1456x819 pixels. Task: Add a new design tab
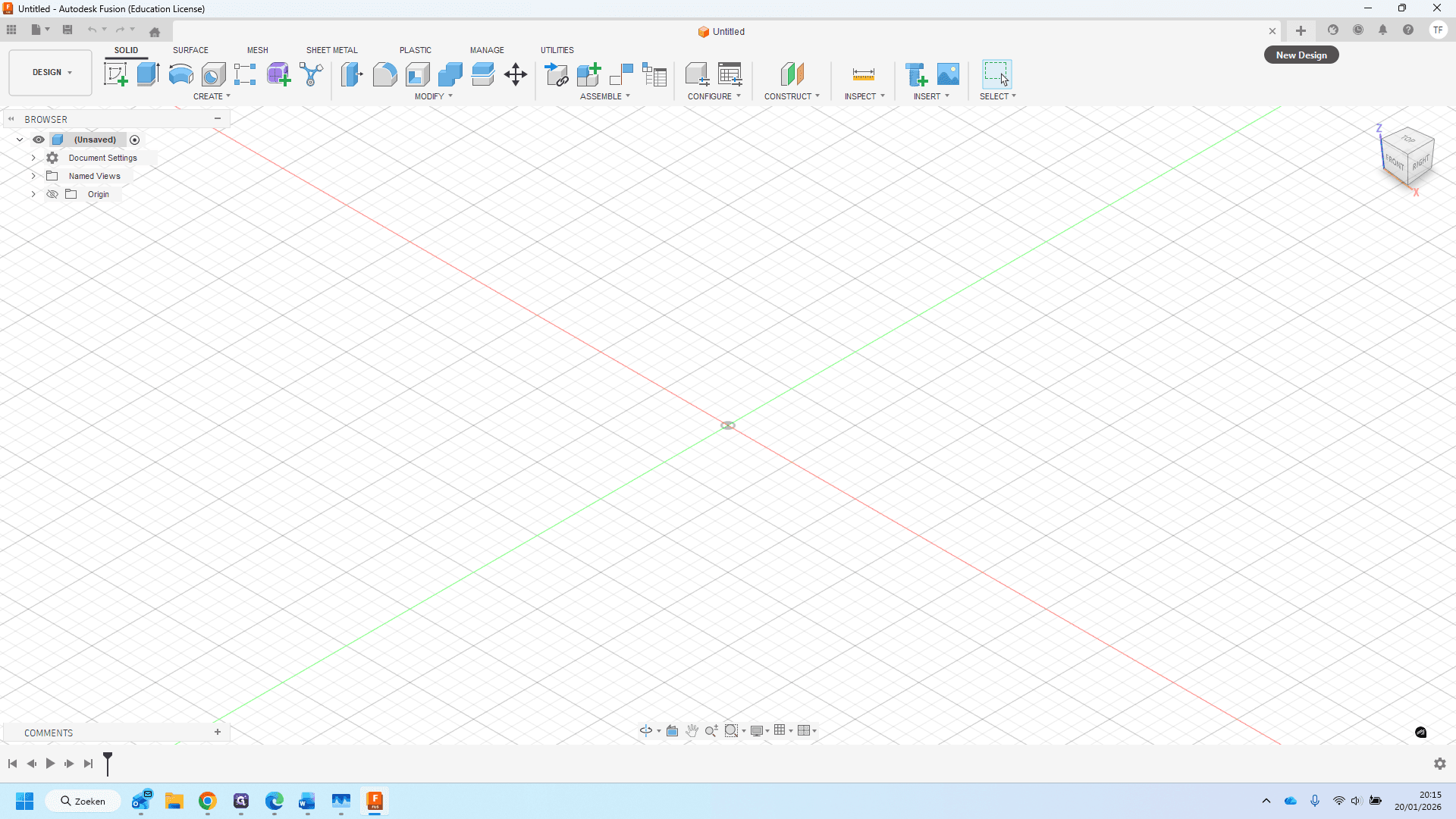pyautogui.click(x=1301, y=30)
